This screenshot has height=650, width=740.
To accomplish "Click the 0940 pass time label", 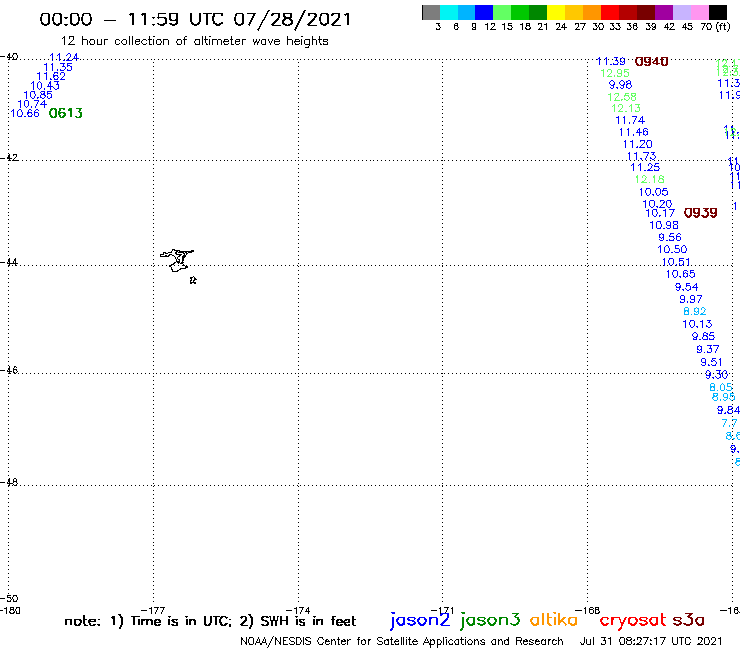I will point(651,62).
